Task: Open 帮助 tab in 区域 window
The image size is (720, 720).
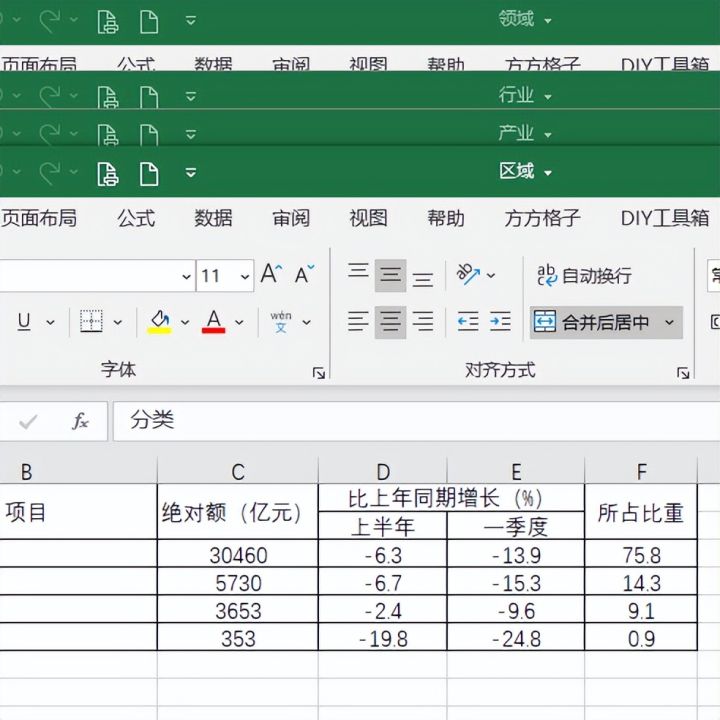Action: point(446,218)
